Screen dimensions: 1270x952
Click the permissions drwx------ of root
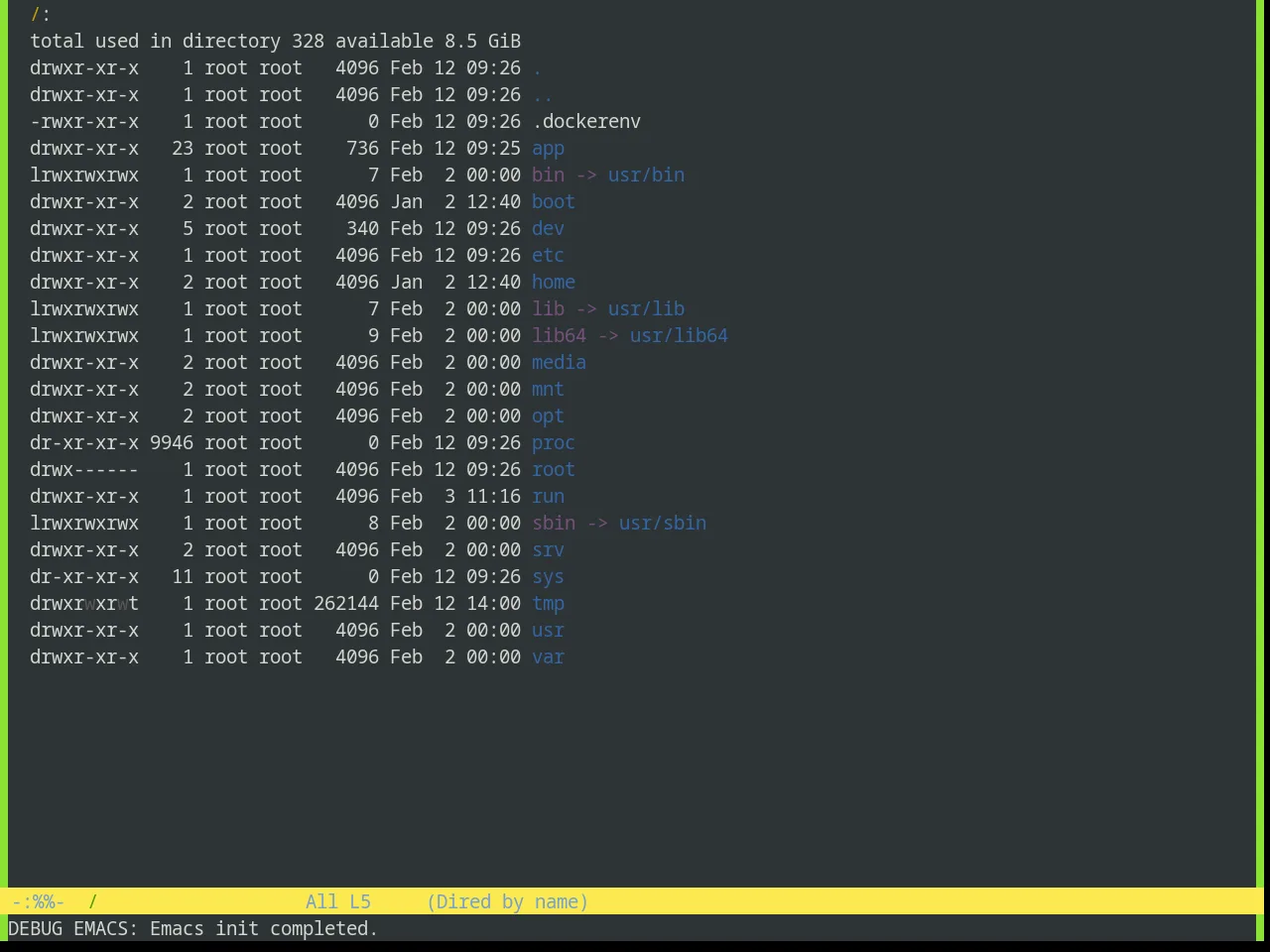pos(84,470)
